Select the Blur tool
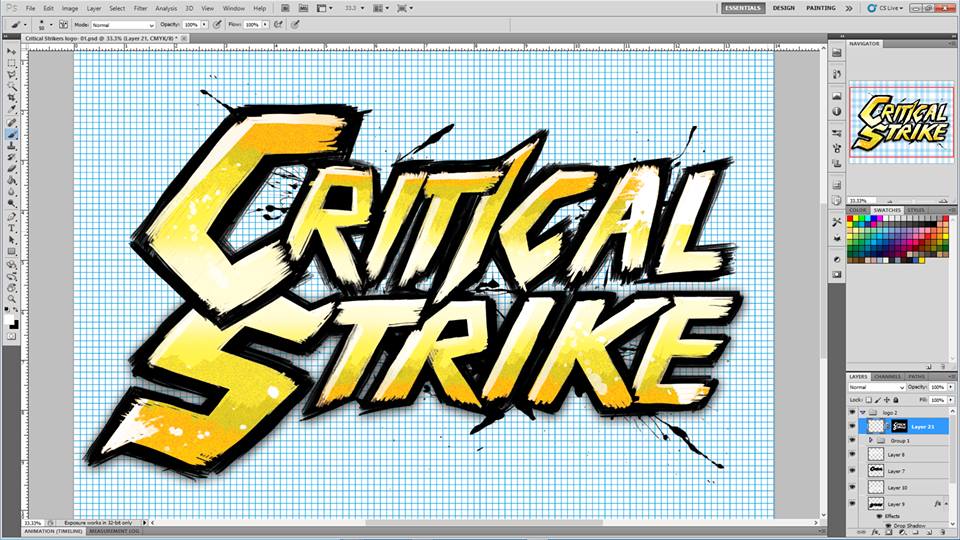 tap(12, 192)
